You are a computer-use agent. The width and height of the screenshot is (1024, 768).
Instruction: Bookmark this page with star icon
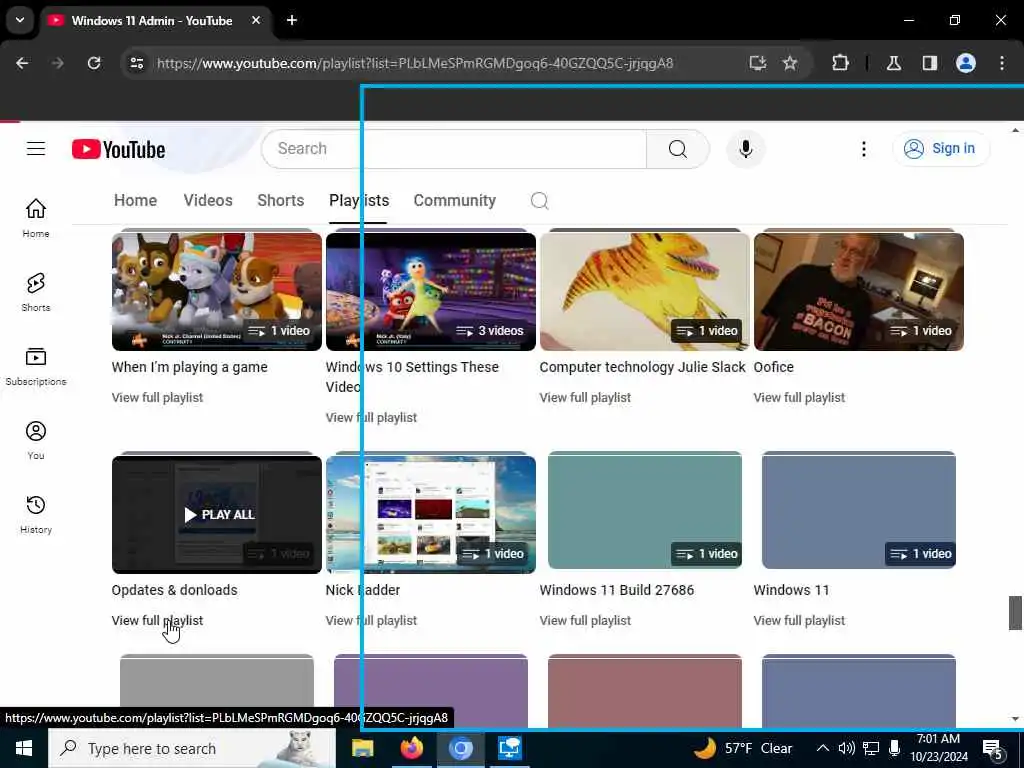790,63
